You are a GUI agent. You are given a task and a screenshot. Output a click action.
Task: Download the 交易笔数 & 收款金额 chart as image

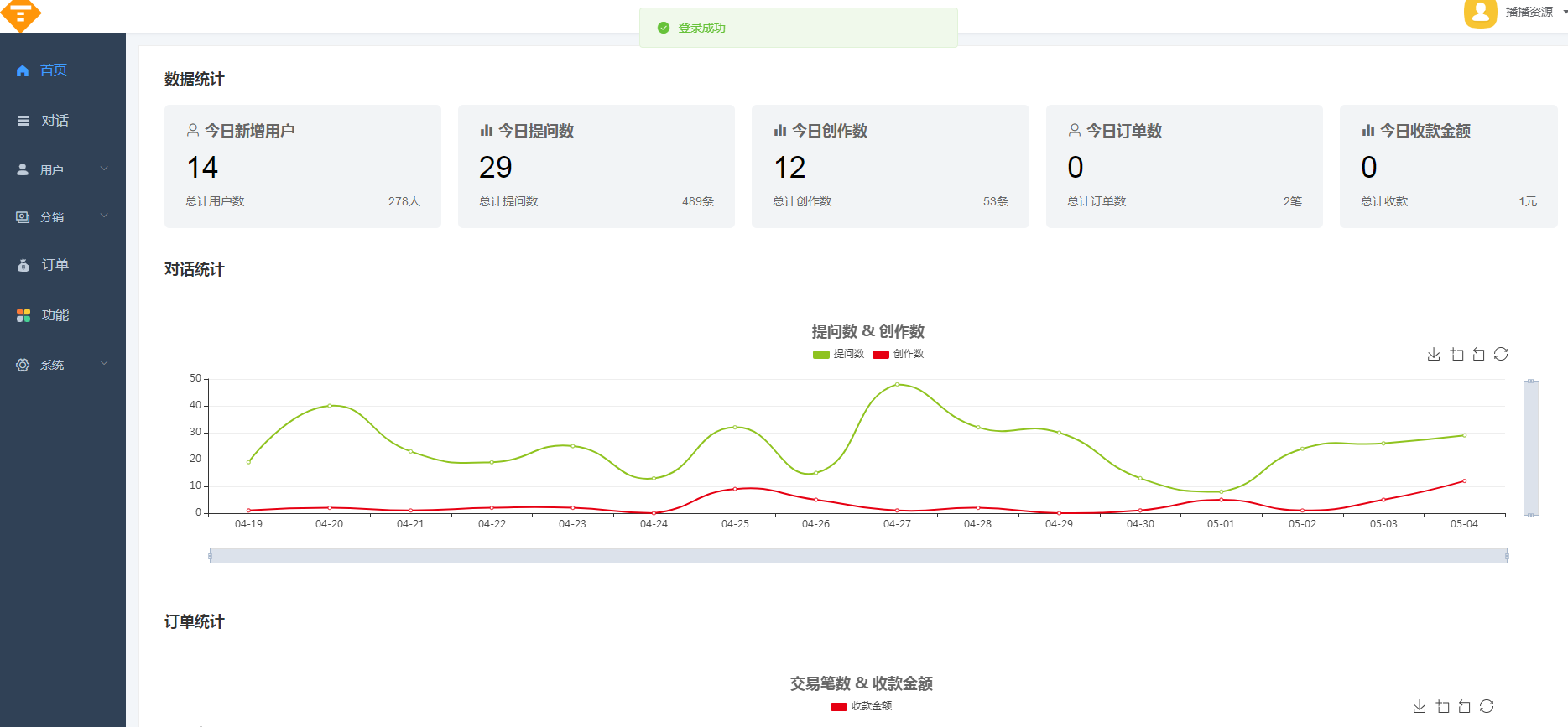[x=1420, y=707]
